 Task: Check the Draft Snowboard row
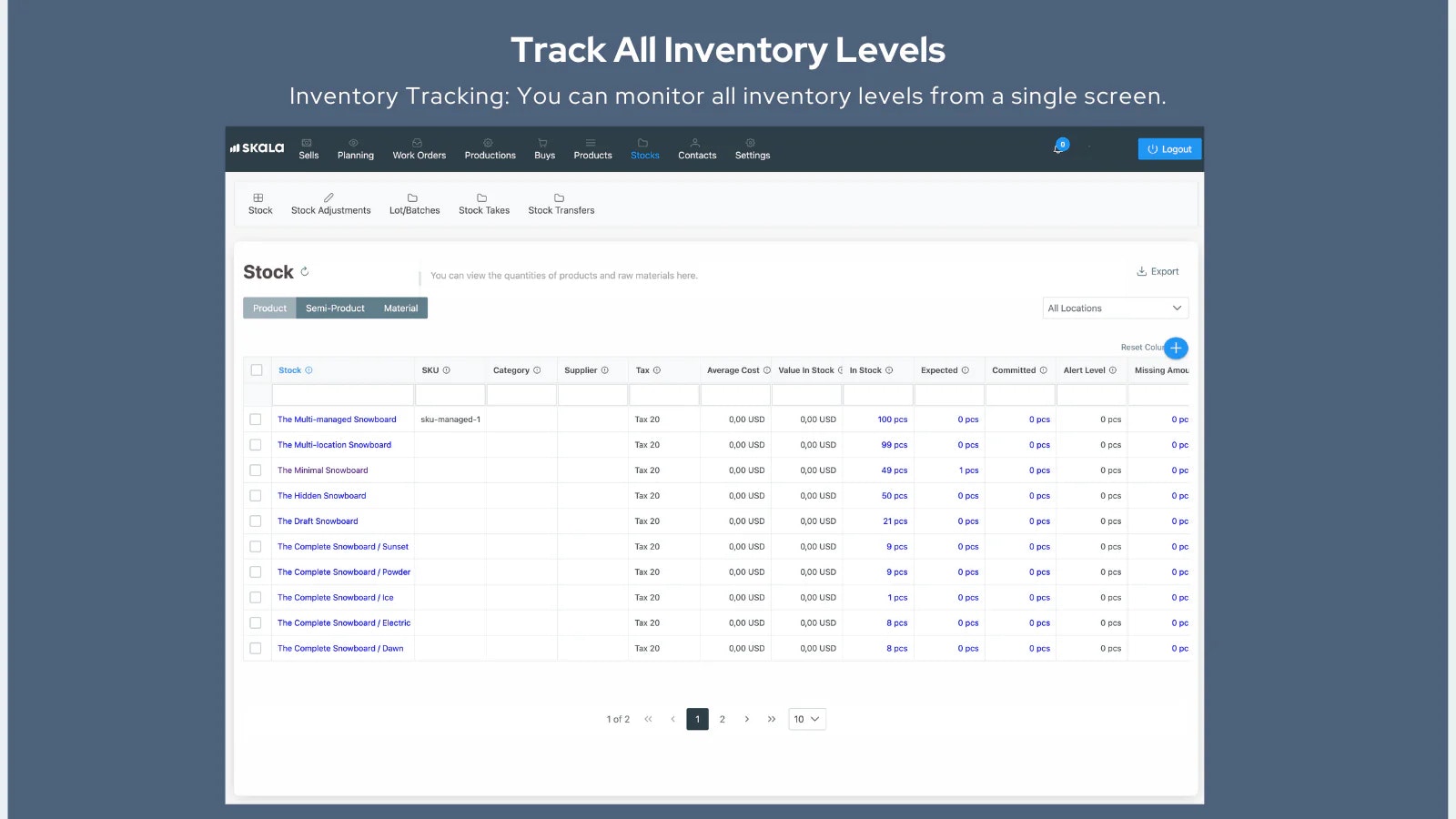[x=256, y=521]
